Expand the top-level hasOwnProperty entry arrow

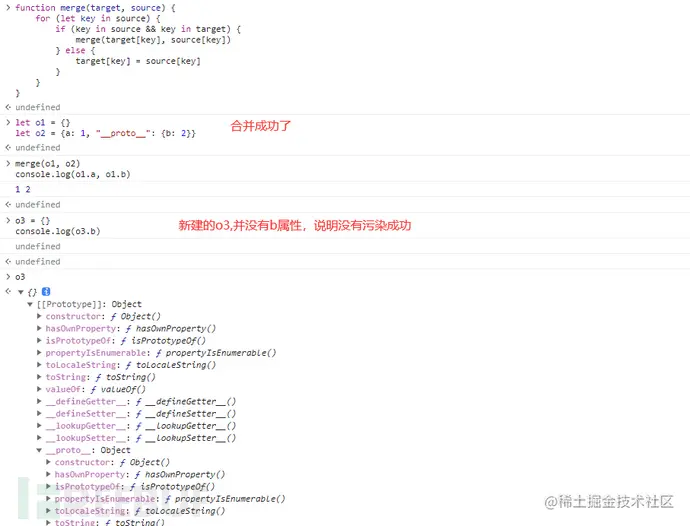[x=39, y=328]
